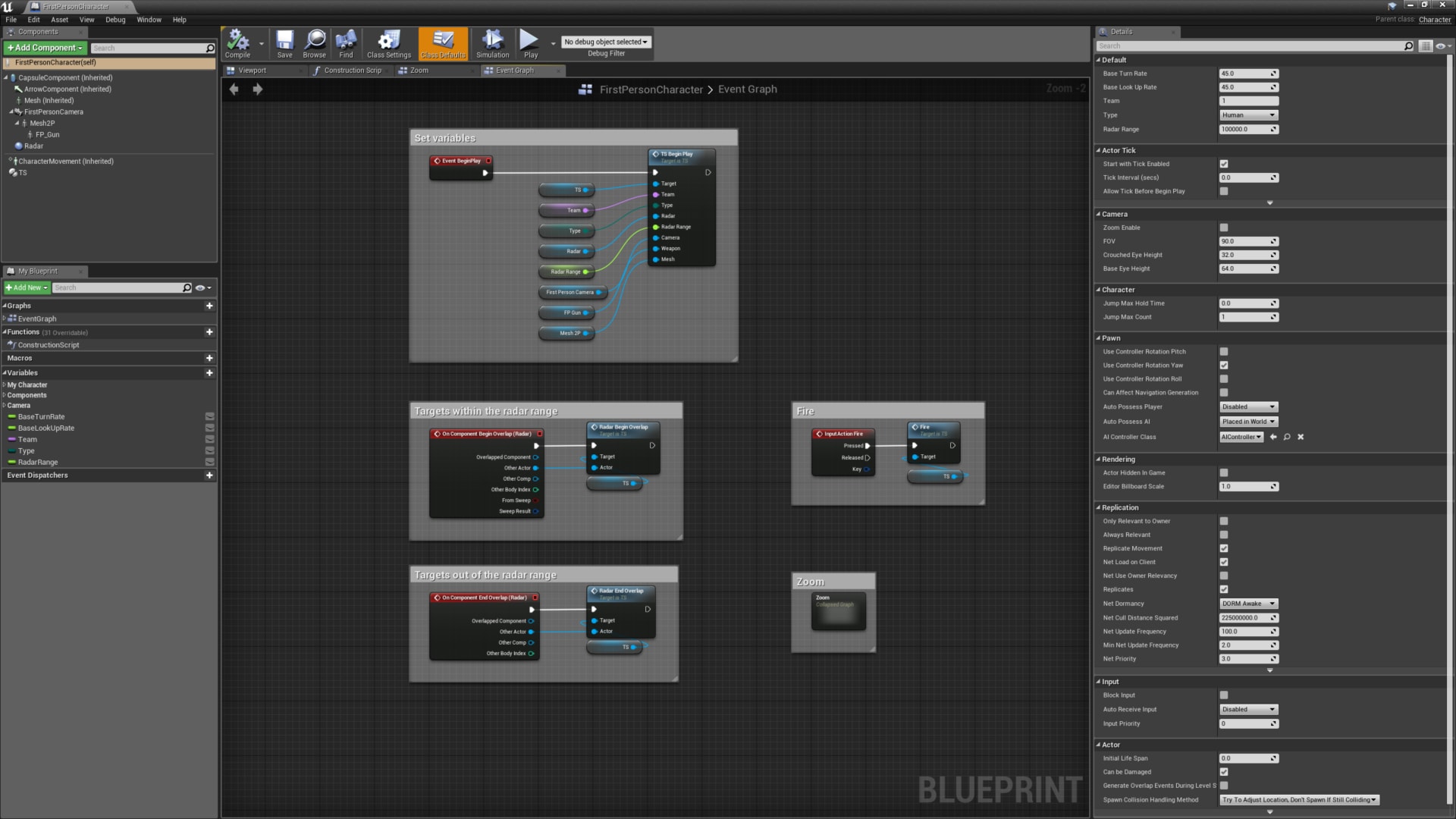Open the Auto Possess AI dropdown
Image resolution: width=1456 pixels, height=819 pixels.
pyautogui.click(x=1247, y=421)
